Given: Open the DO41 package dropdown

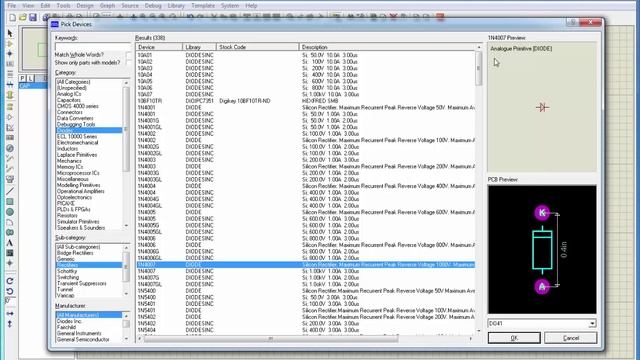Looking at the screenshot, I should (x=592, y=324).
